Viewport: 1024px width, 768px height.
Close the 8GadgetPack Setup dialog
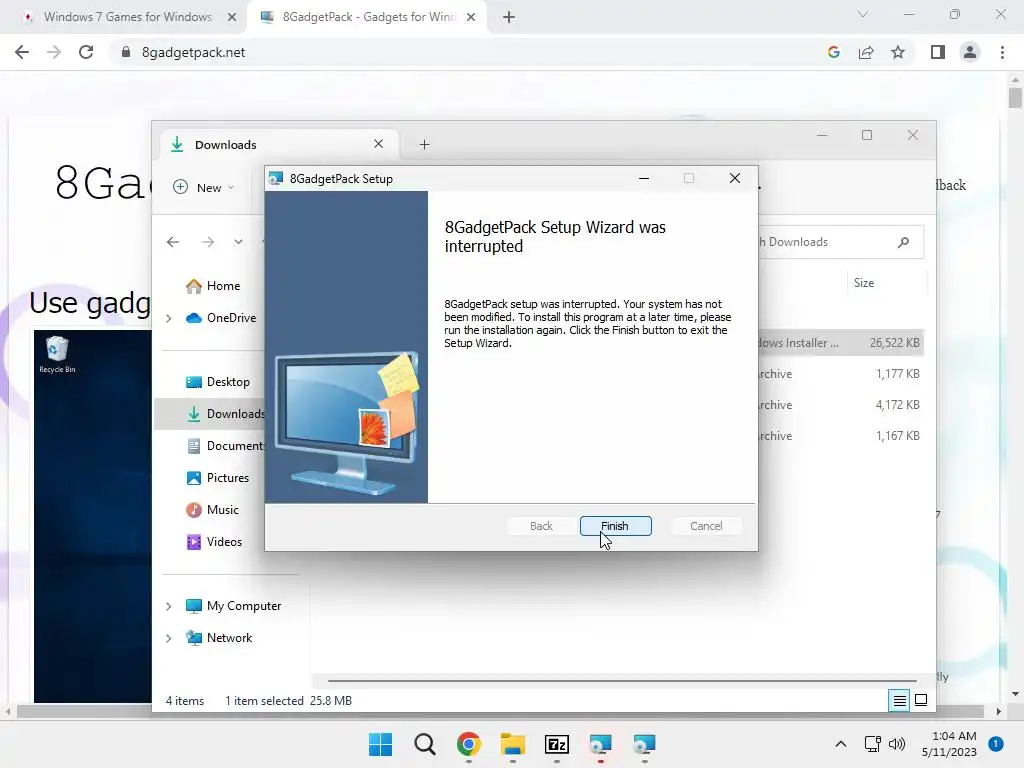point(735,178)
